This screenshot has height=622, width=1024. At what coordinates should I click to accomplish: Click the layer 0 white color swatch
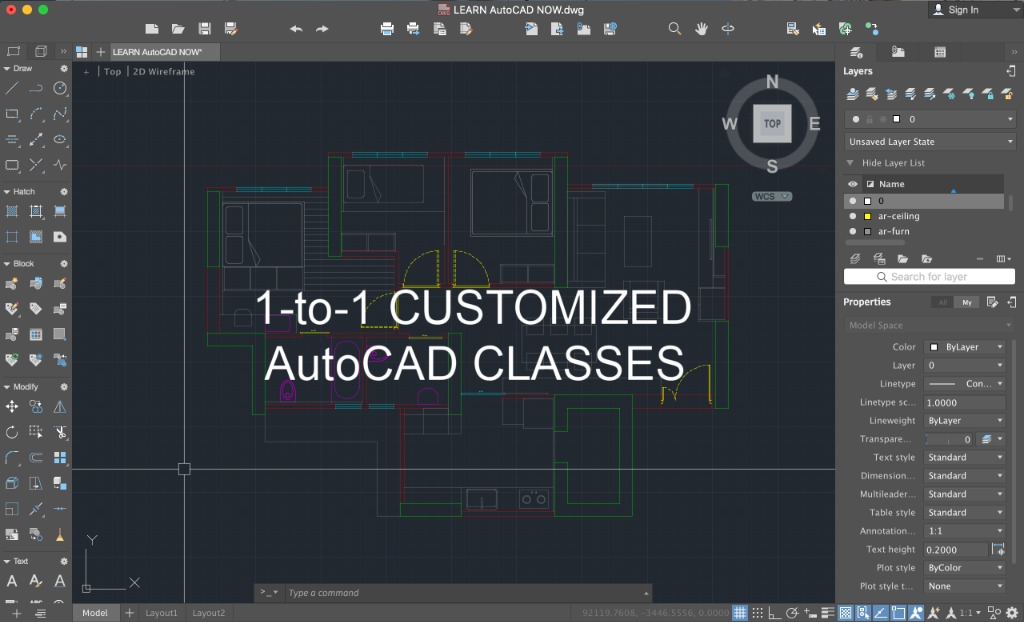(x=868, y=201)
